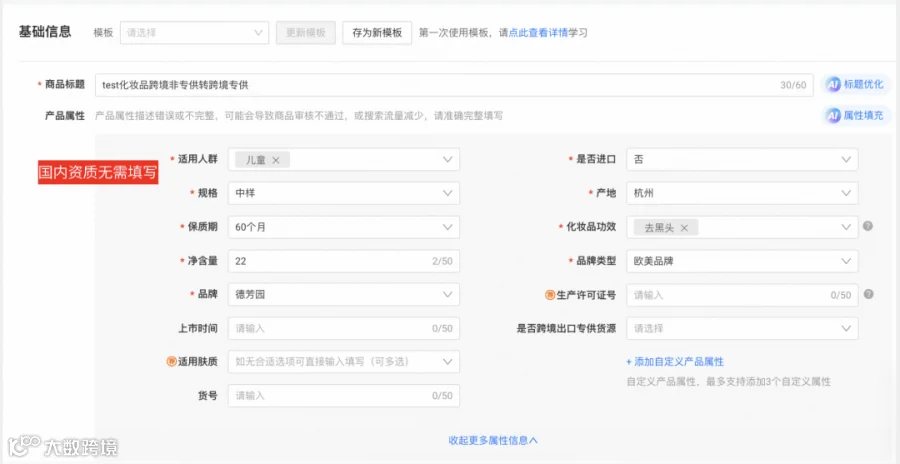Click recommended badge icon next to 生产许可证号
The width and height of the screenshot is (900, 464).
coord(549,295)
